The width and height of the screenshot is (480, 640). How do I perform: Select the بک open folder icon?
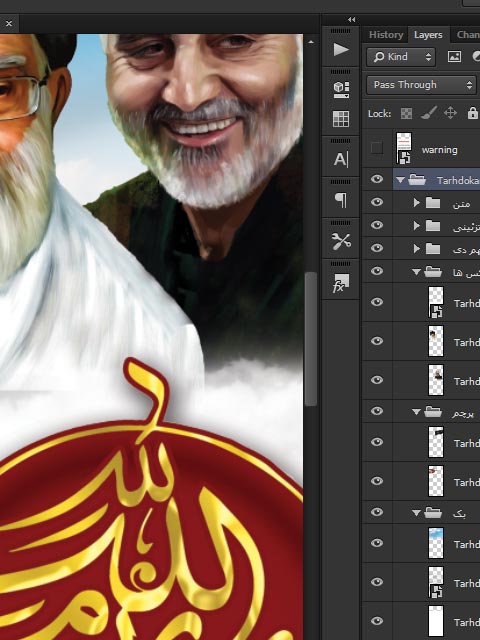point(433,513)
